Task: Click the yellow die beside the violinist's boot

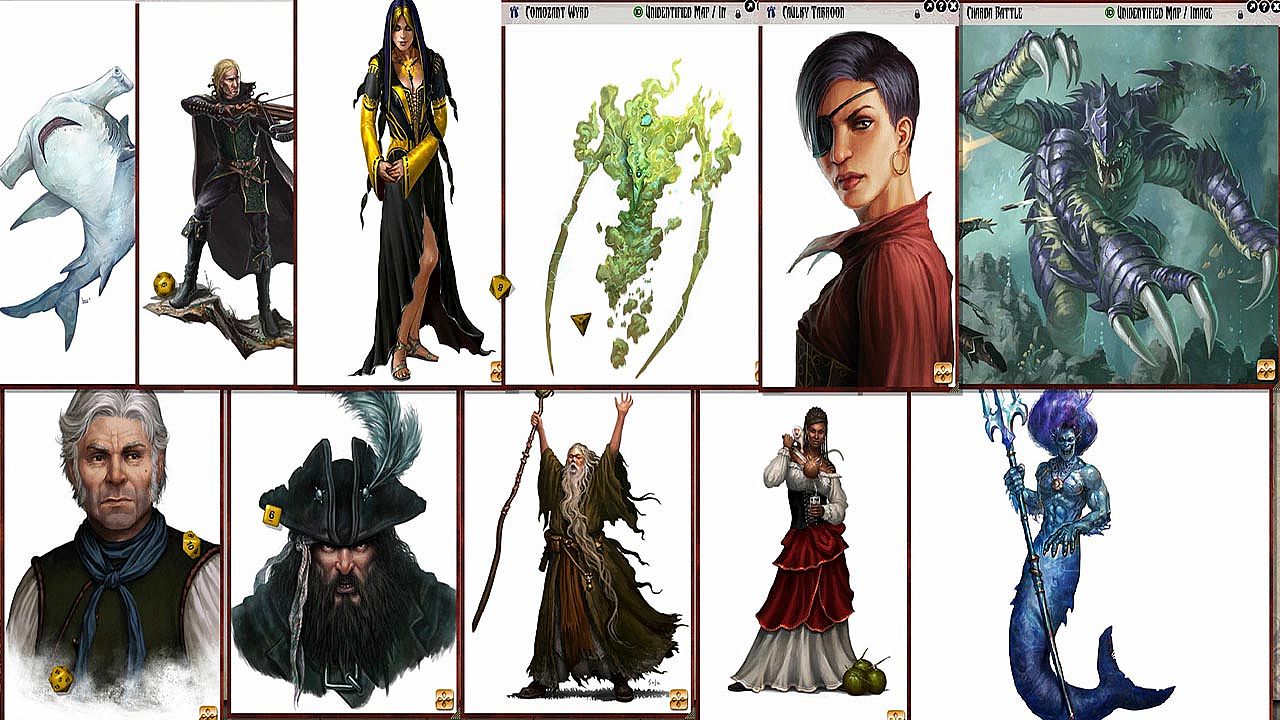Action: 164,284
